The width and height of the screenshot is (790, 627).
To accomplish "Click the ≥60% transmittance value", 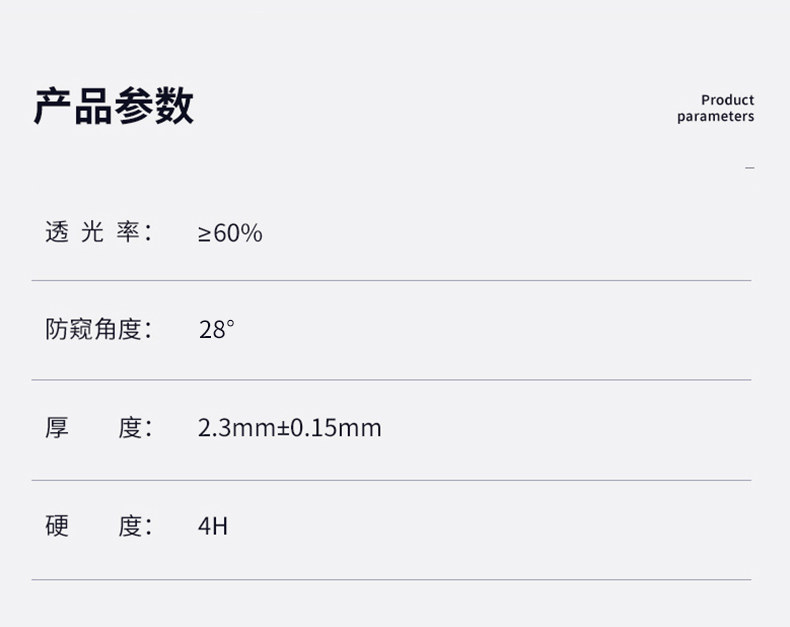I will 230,233.
